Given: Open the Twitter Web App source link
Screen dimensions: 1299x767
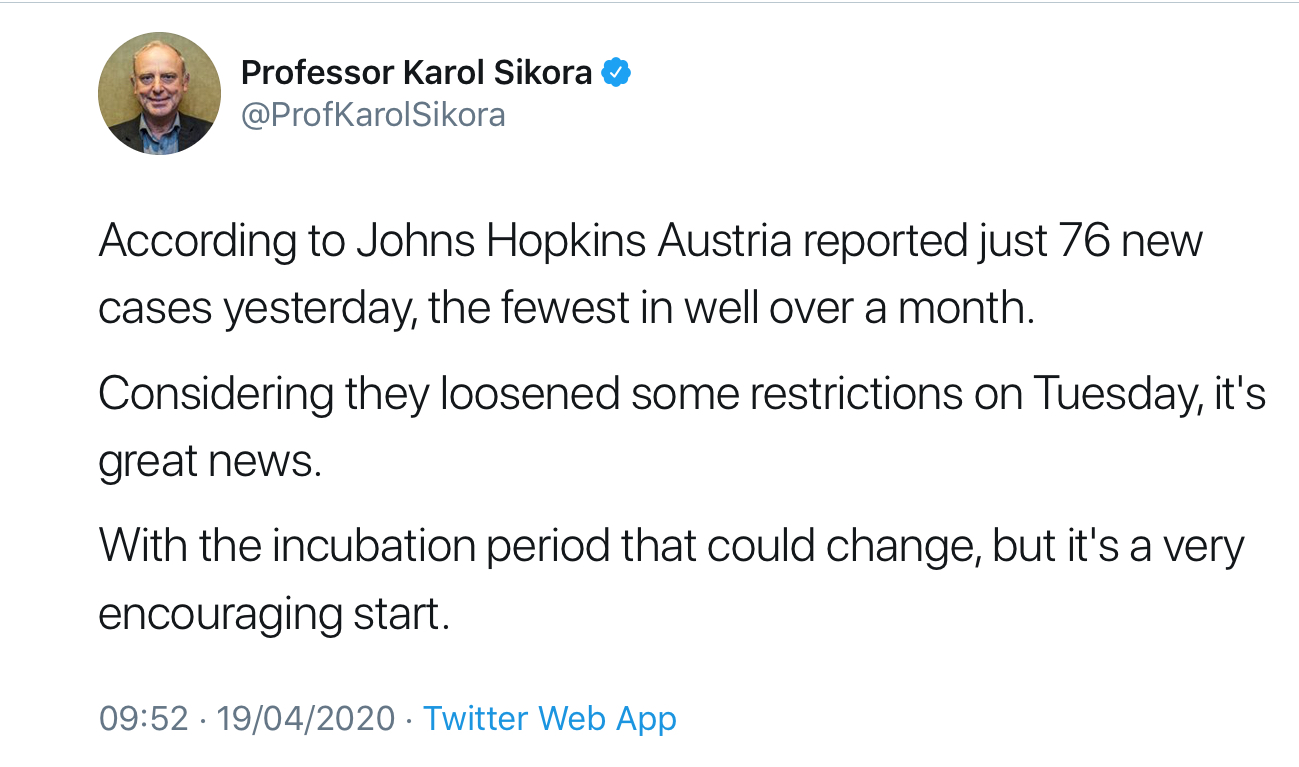Looking at the screenshot, I should point(550,718).
